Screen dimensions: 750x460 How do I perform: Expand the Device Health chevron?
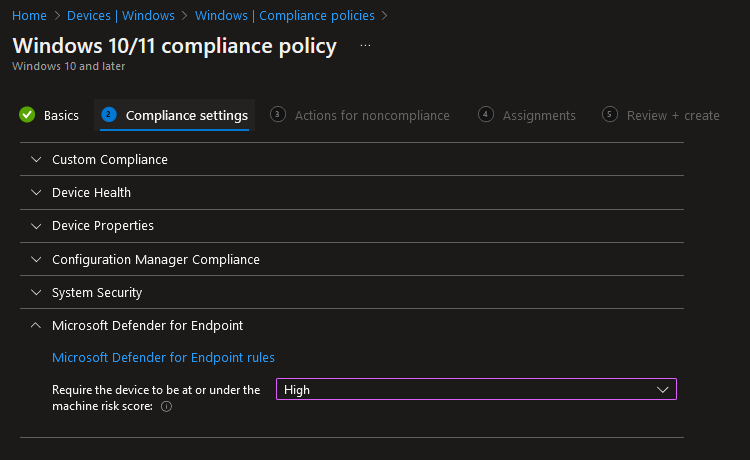[x=36, y=192]
